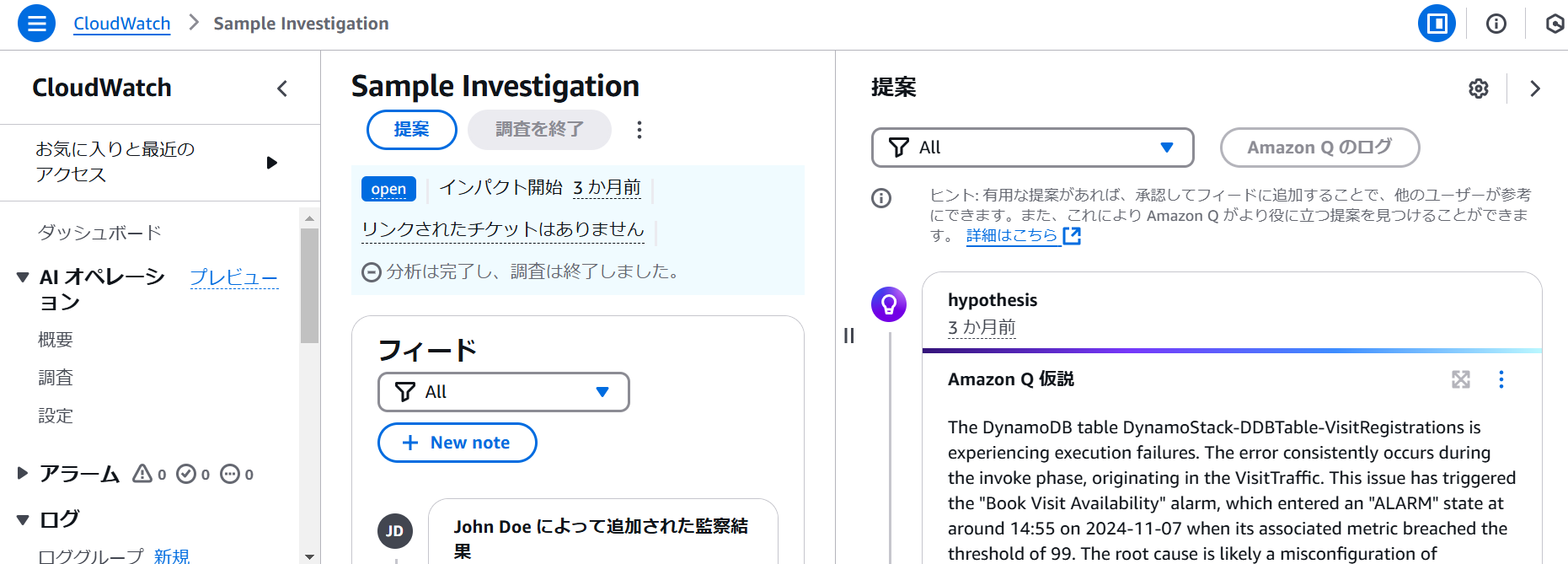Click the panel resize handle

tap(849, 336)
